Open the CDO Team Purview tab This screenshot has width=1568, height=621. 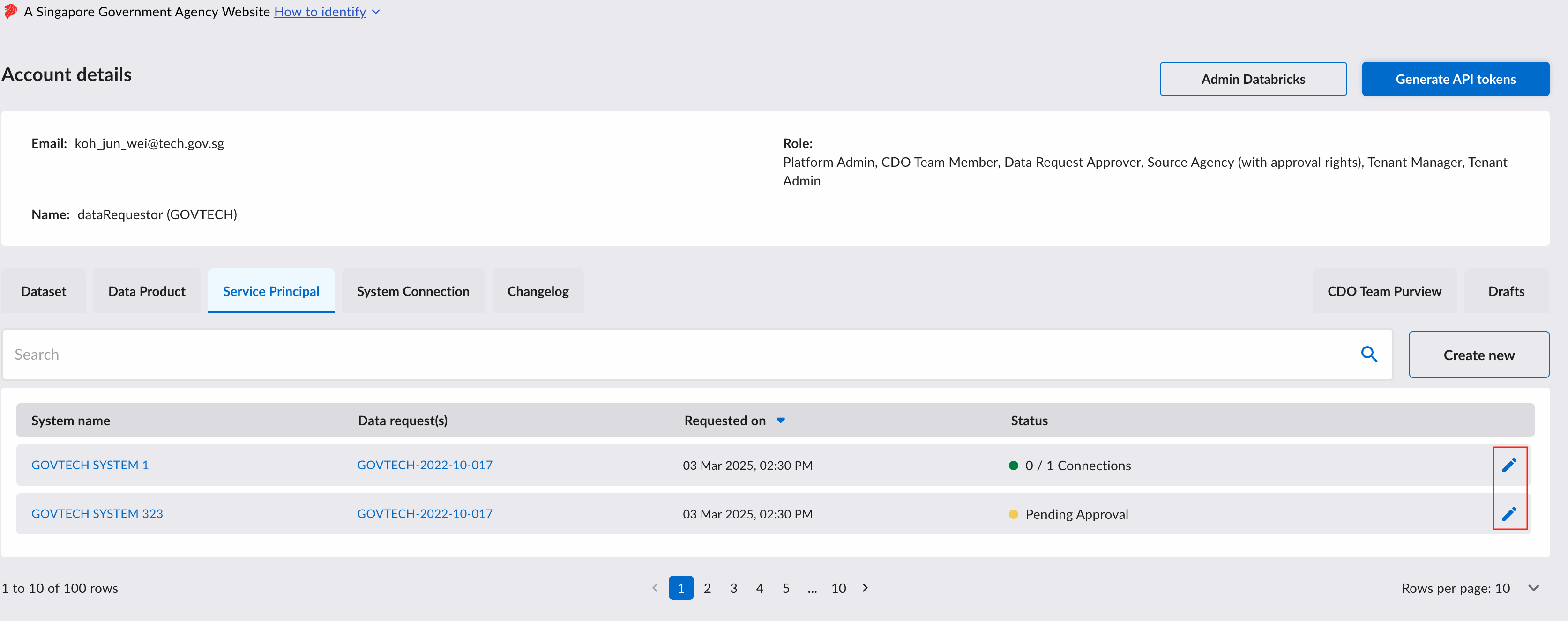1384,291
